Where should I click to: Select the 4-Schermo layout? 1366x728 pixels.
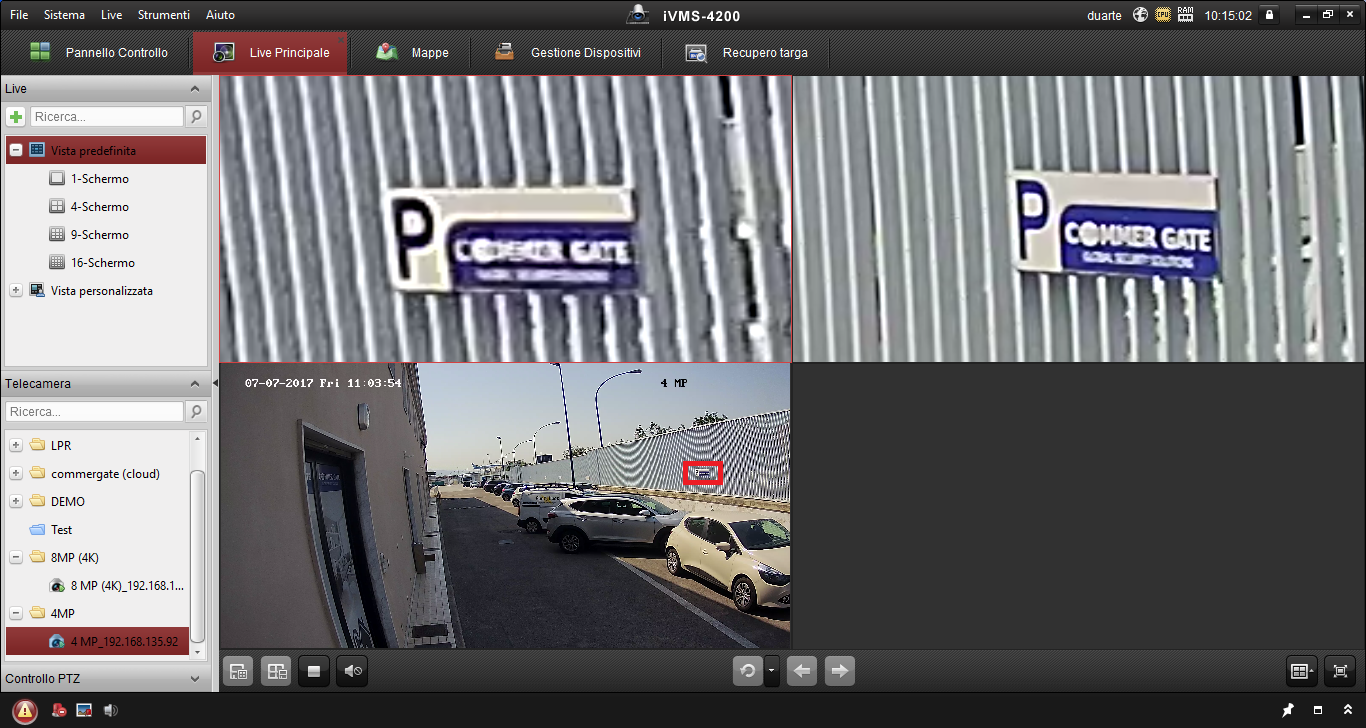(x=99, y=207)
